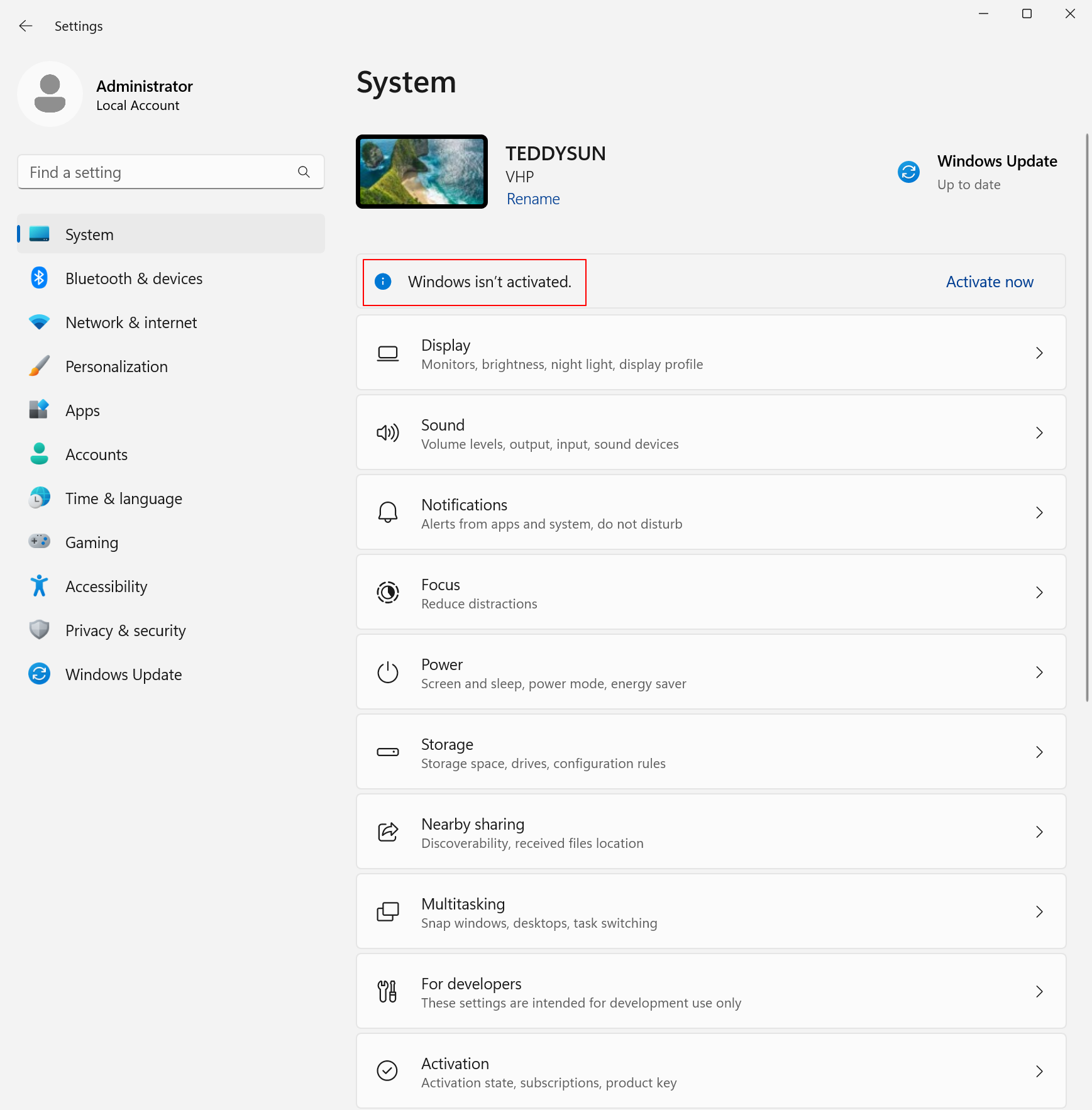This screenshot has width=1092, height=1110.
Task: Click the TEDDYSUN device name
Action: click(556, 154)
